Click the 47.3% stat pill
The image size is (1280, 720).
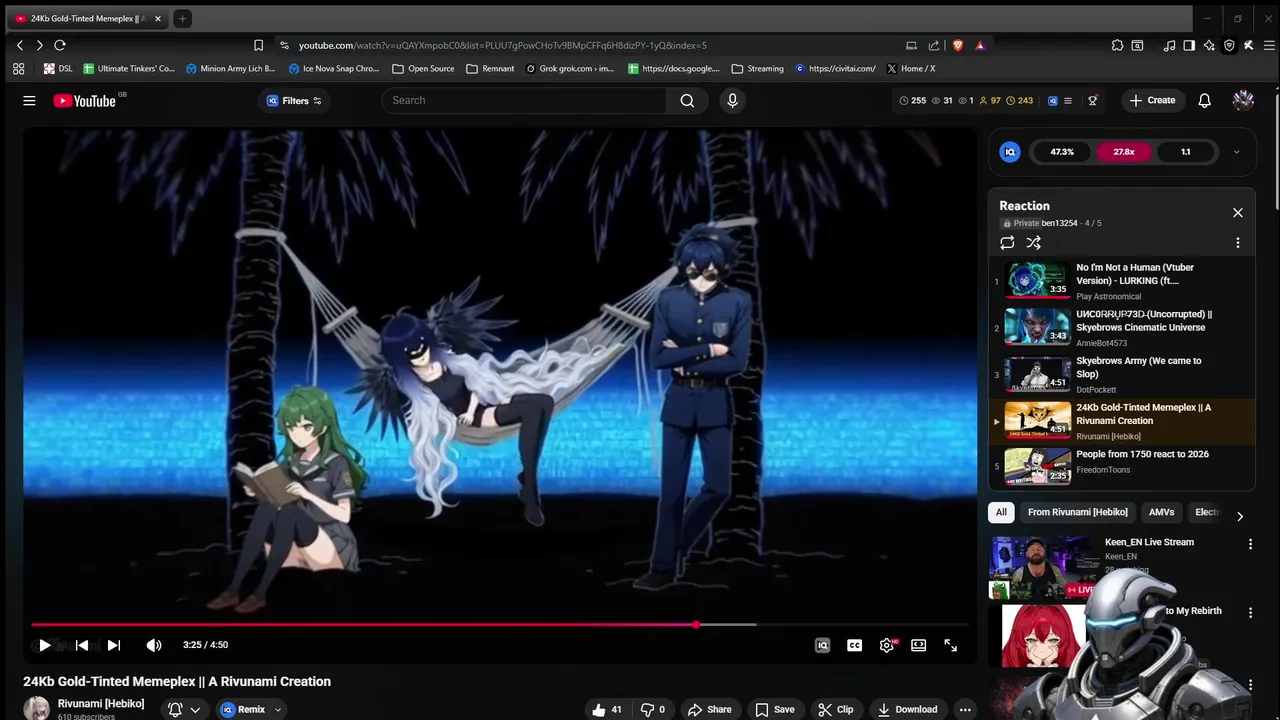[x=1062, y=152]
